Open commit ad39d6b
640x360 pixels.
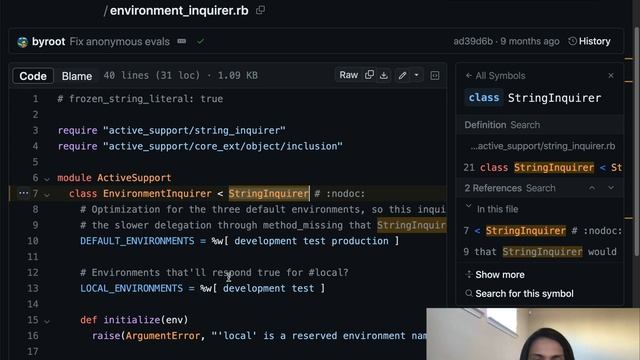click(473, 41)
